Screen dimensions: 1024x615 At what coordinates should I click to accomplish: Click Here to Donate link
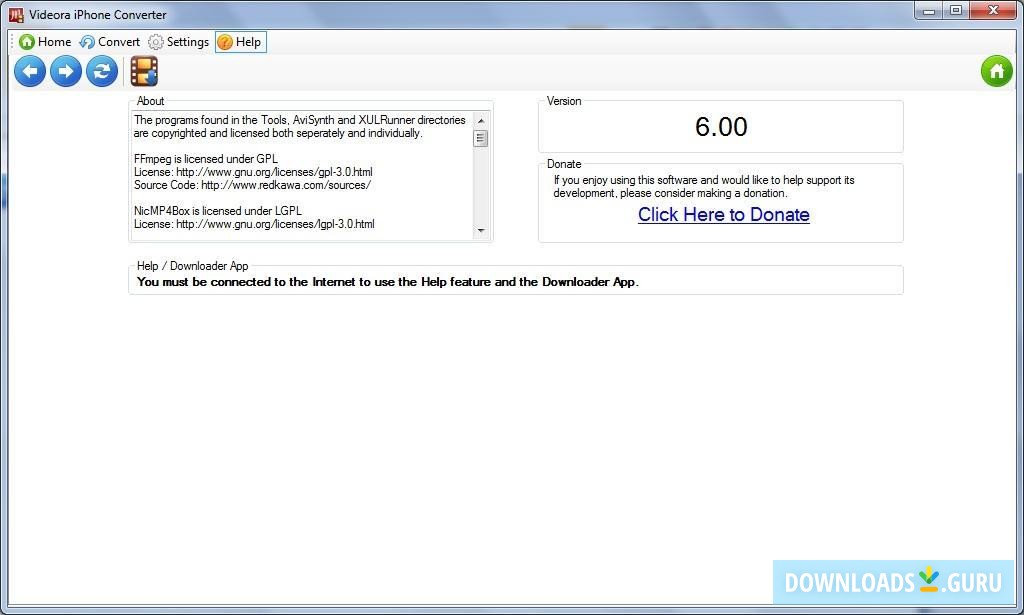(x=724, y=214)
